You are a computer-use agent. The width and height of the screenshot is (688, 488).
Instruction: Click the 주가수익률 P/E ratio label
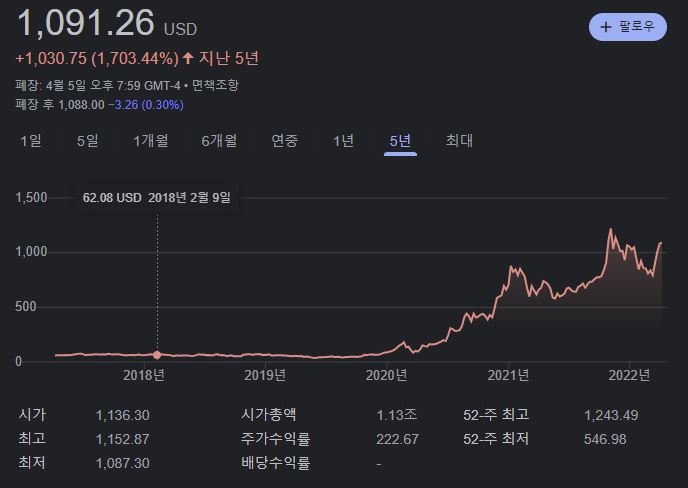[x=275, y=439]
